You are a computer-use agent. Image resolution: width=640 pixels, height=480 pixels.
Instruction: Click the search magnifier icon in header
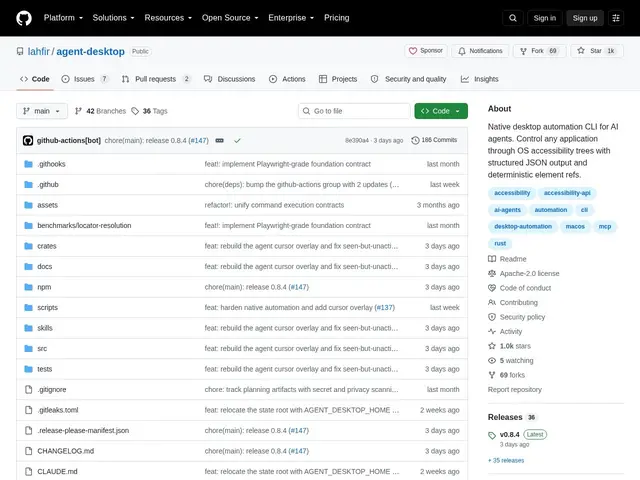point(513,18)
